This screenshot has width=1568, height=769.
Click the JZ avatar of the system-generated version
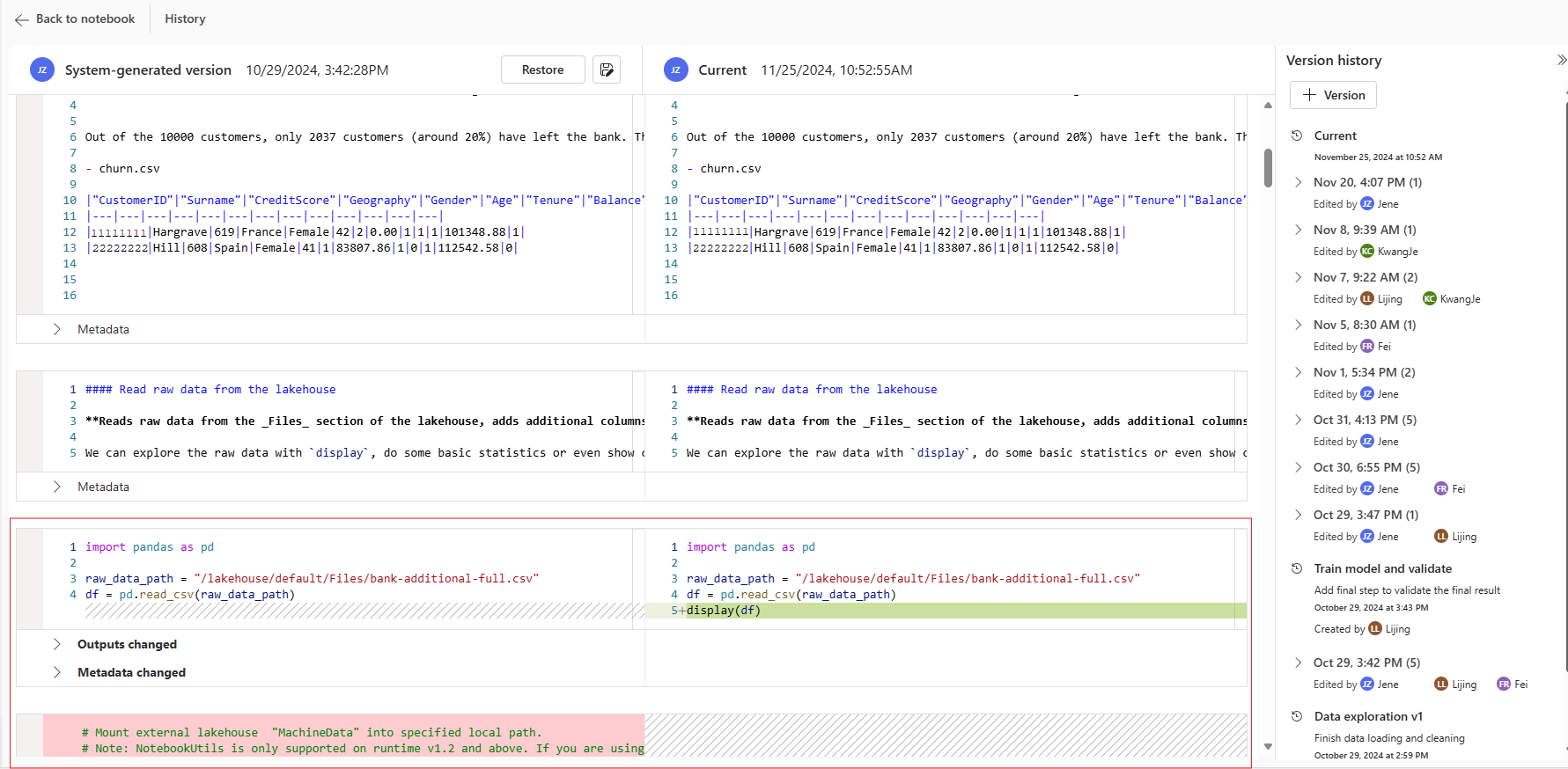click(42, 70)
